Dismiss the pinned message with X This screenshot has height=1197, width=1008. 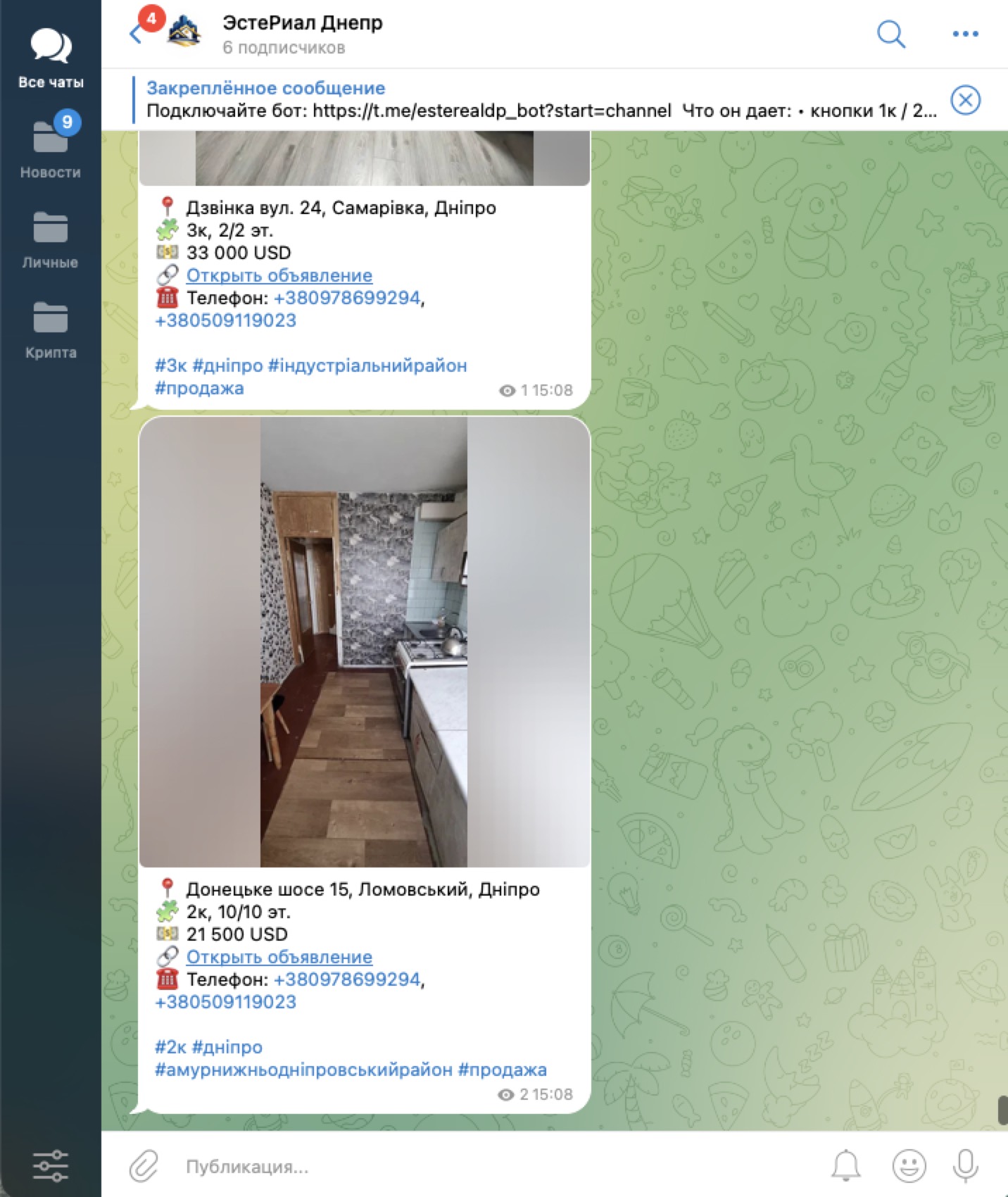pyautogui.click(x=965, y=100)
